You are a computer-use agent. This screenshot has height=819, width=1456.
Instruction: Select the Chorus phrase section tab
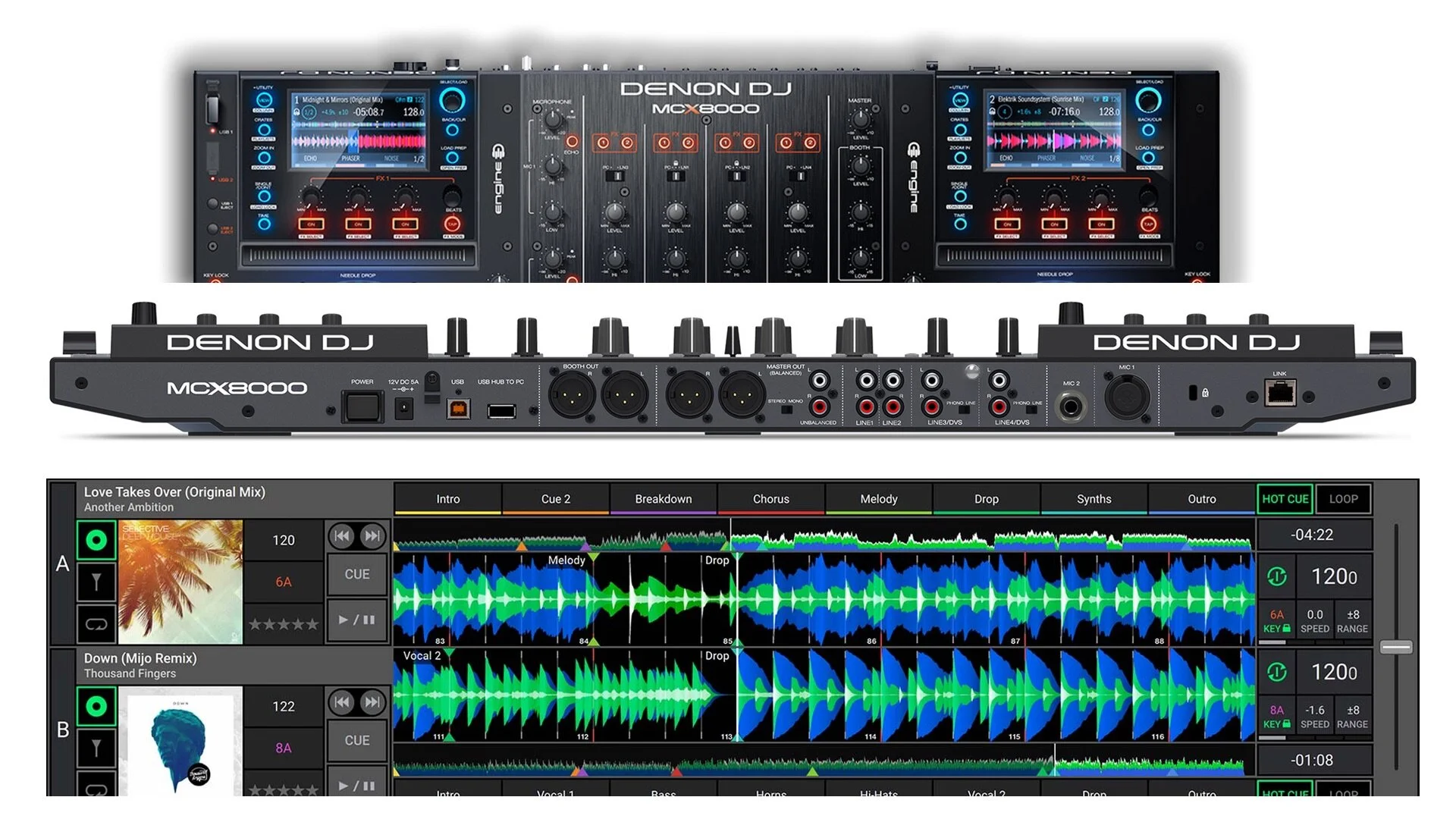tap(770, 499)
